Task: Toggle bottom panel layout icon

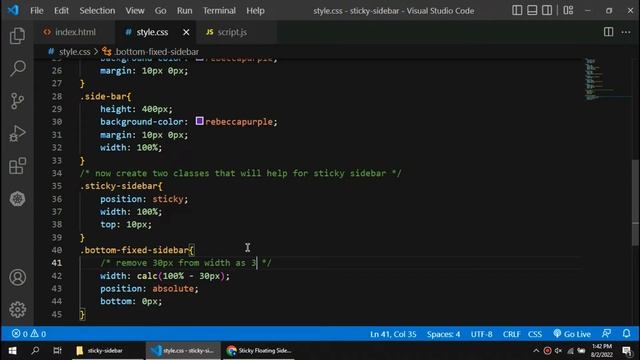Action: 532,10
